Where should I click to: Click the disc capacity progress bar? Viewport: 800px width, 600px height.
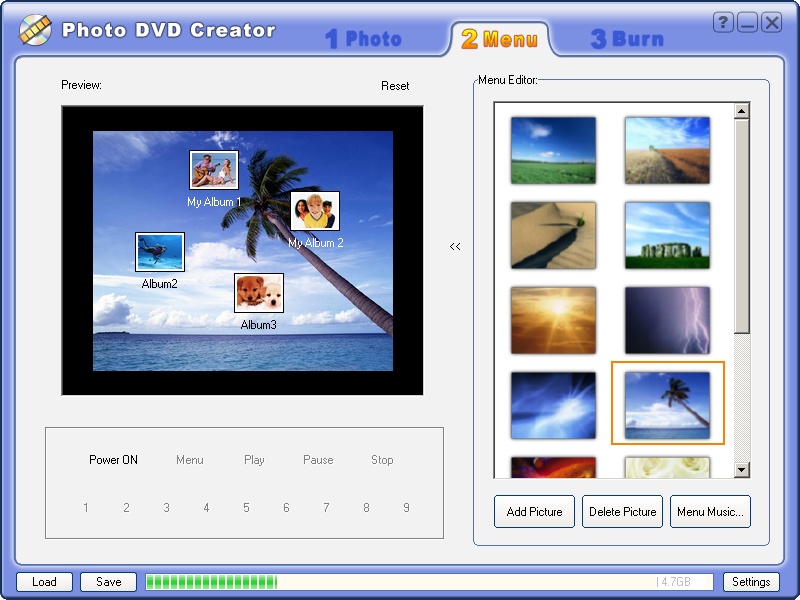click(429, 582)
